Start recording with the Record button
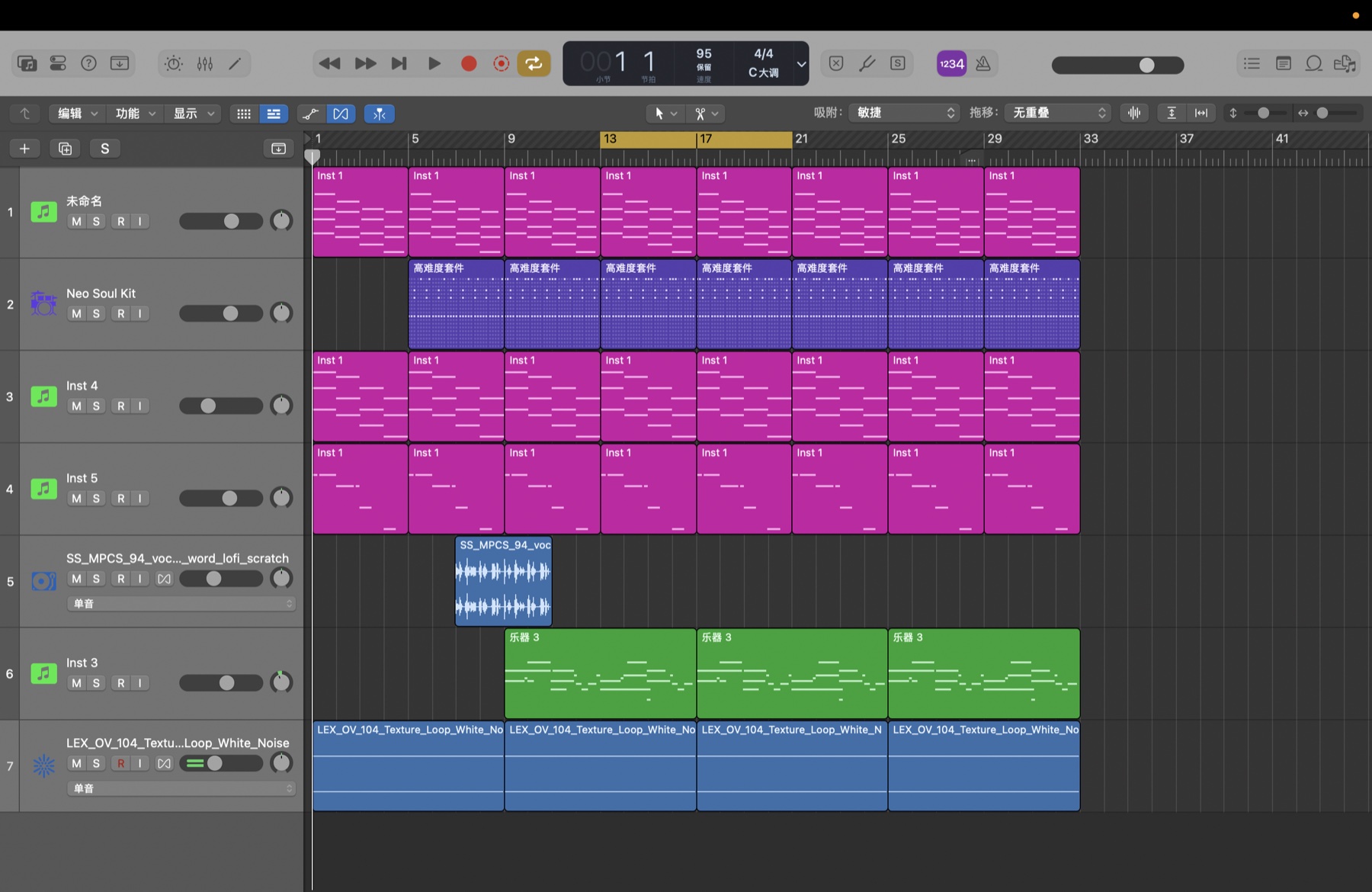The image size is (1372, 892). 469,64
